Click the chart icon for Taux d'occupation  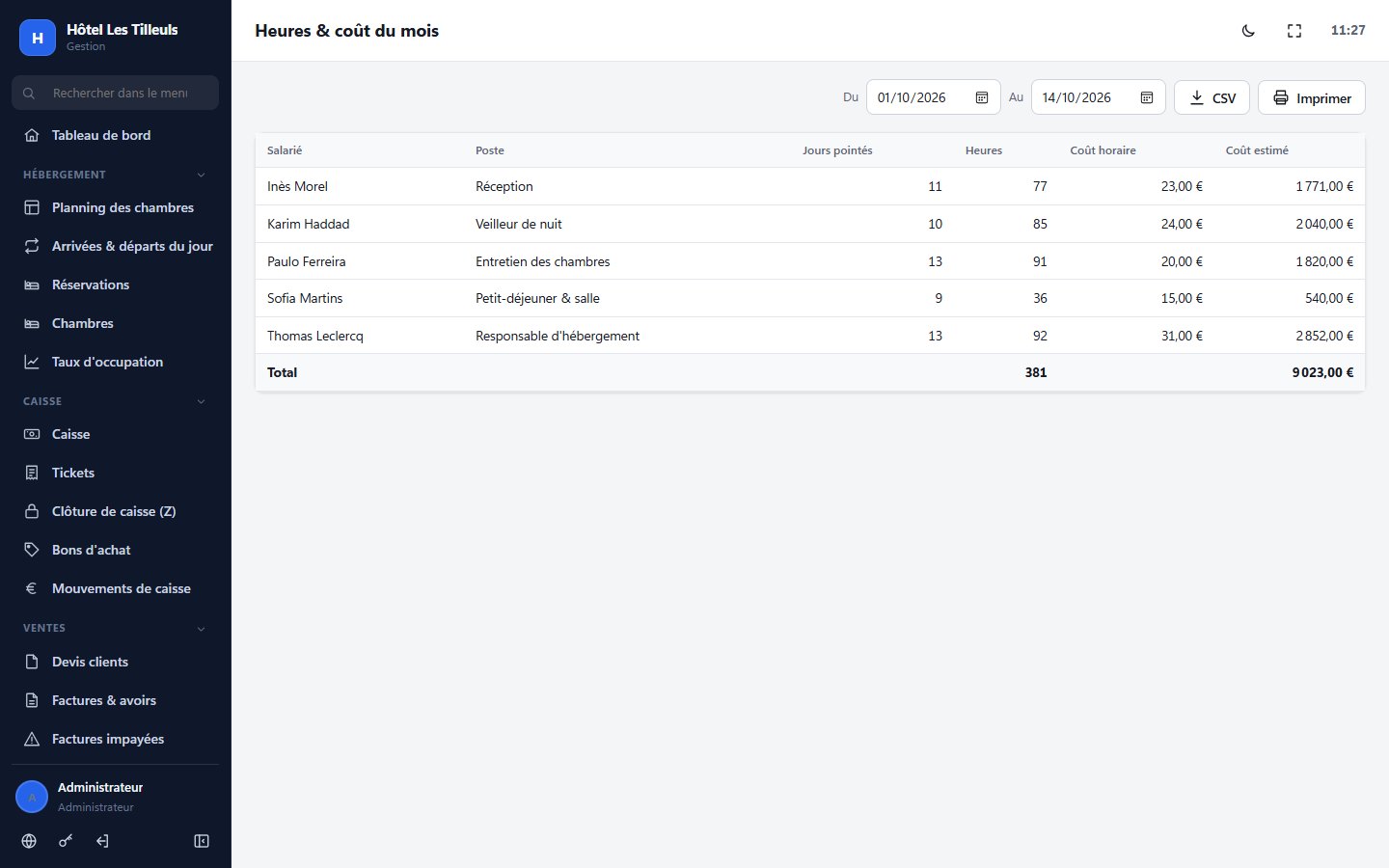[x=32, y=362]
